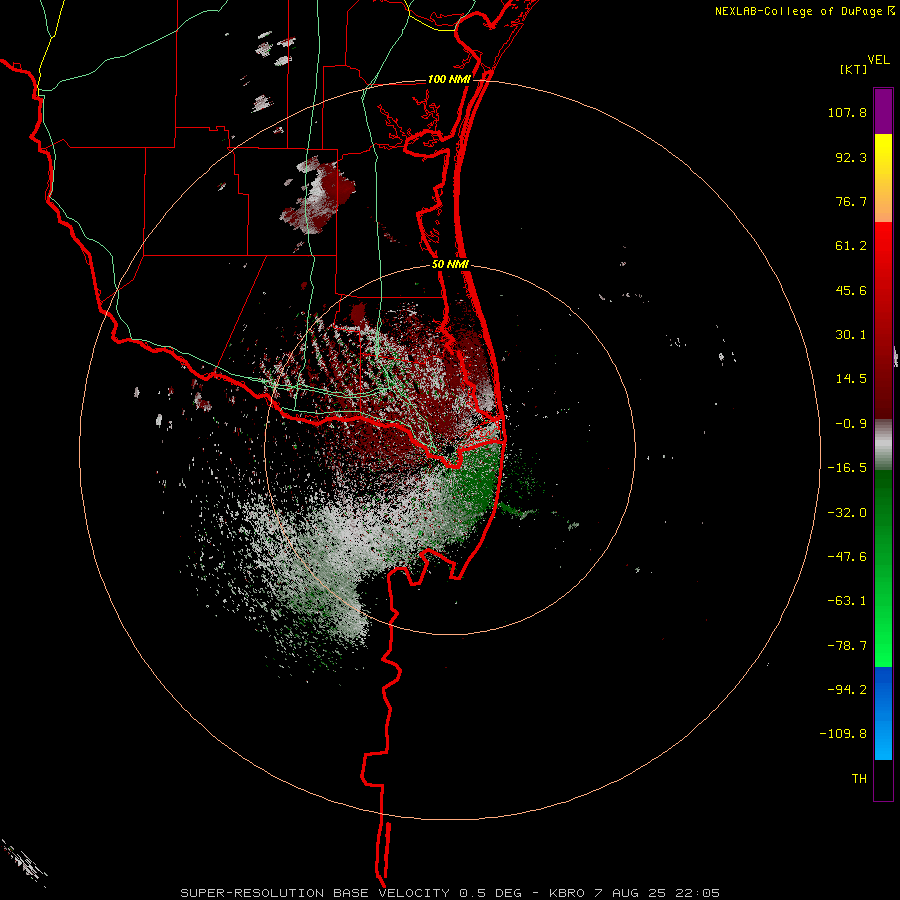Viewport: 900px width, 900px height.
Task: Click the -109.8 legend value
Action: click(x=844, y=734)
